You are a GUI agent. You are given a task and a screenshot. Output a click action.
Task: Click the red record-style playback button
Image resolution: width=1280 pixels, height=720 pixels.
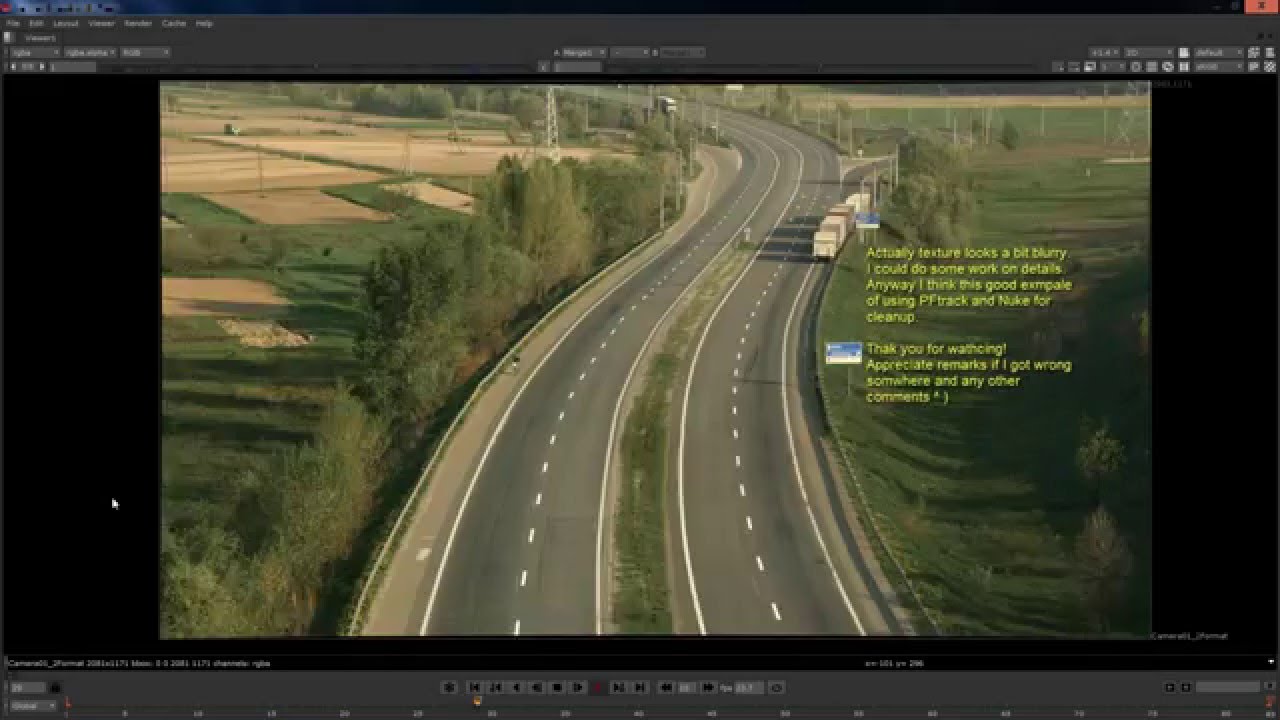tap(598, 687)
